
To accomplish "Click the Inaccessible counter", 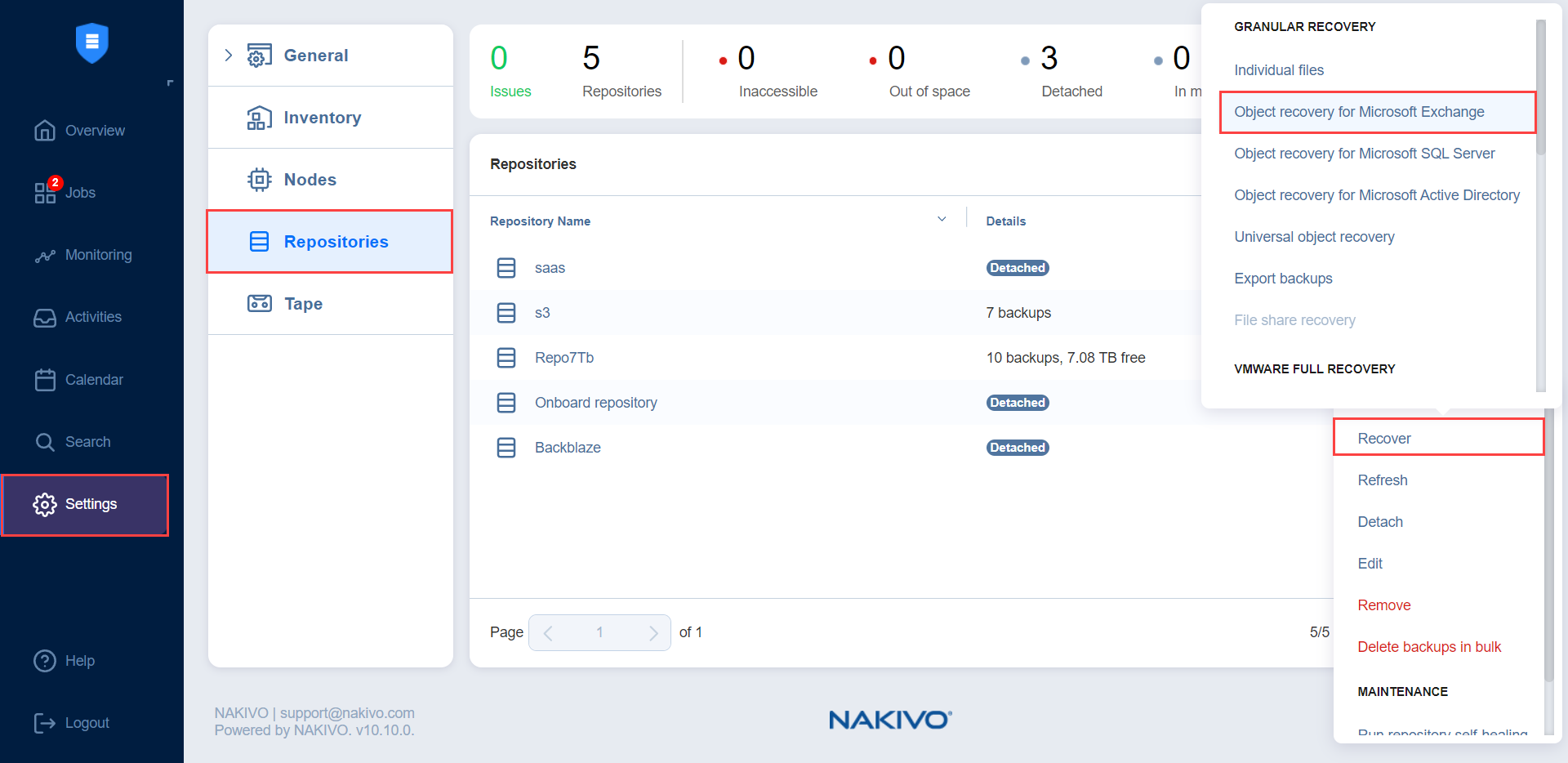I will click(768, 72).
